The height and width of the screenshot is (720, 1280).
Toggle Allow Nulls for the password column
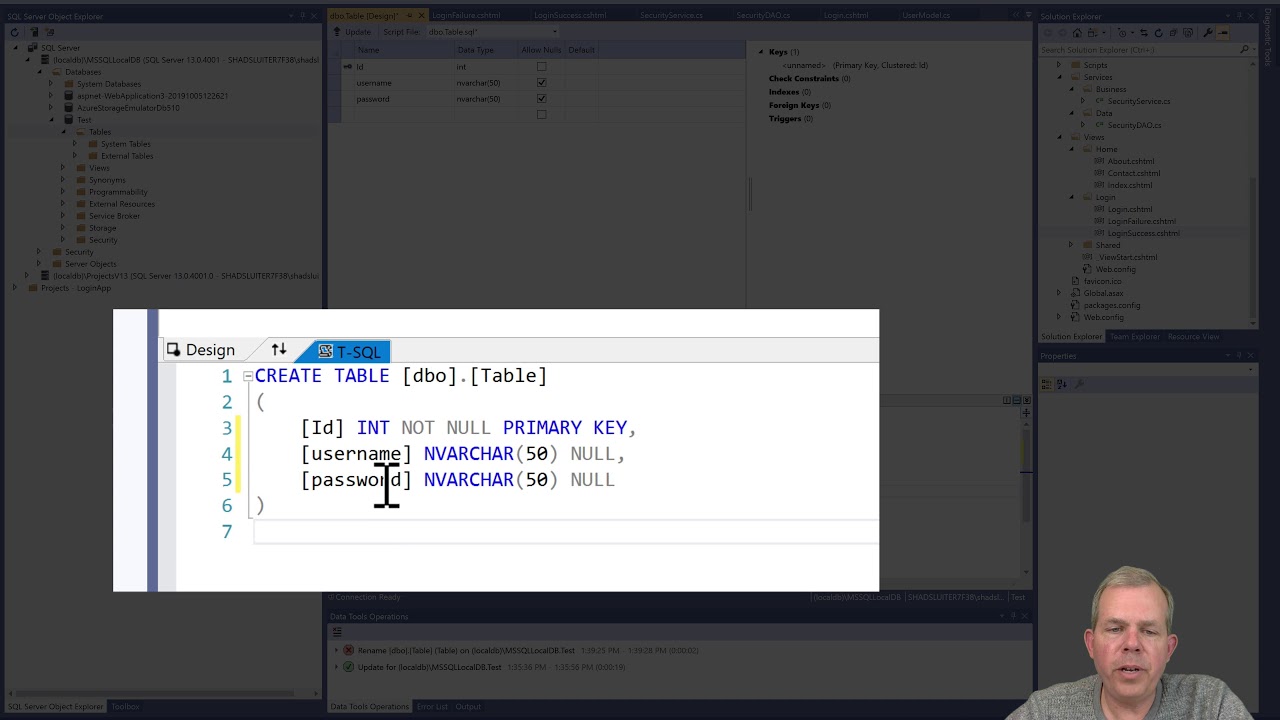pyautogui.click(x=541, y=99)
